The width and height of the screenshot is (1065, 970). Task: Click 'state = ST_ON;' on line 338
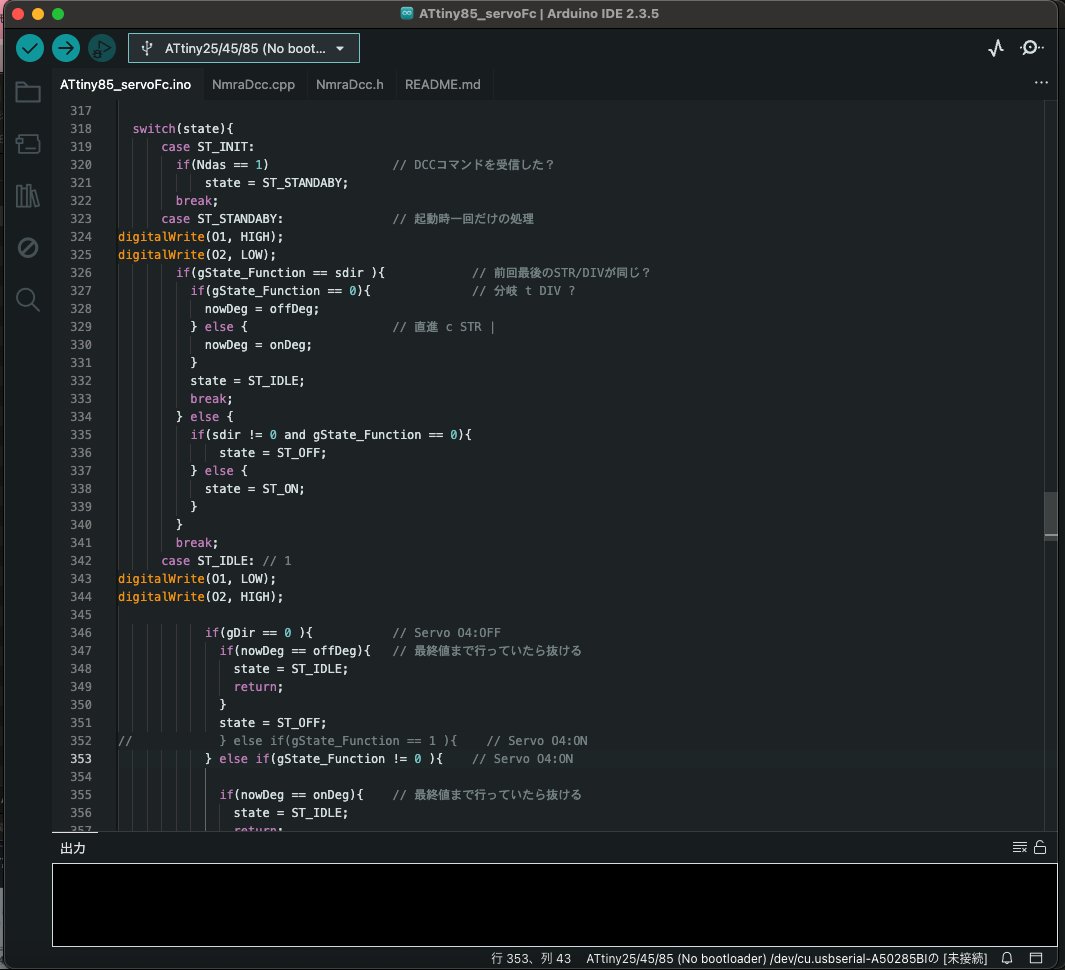point(255,488)
